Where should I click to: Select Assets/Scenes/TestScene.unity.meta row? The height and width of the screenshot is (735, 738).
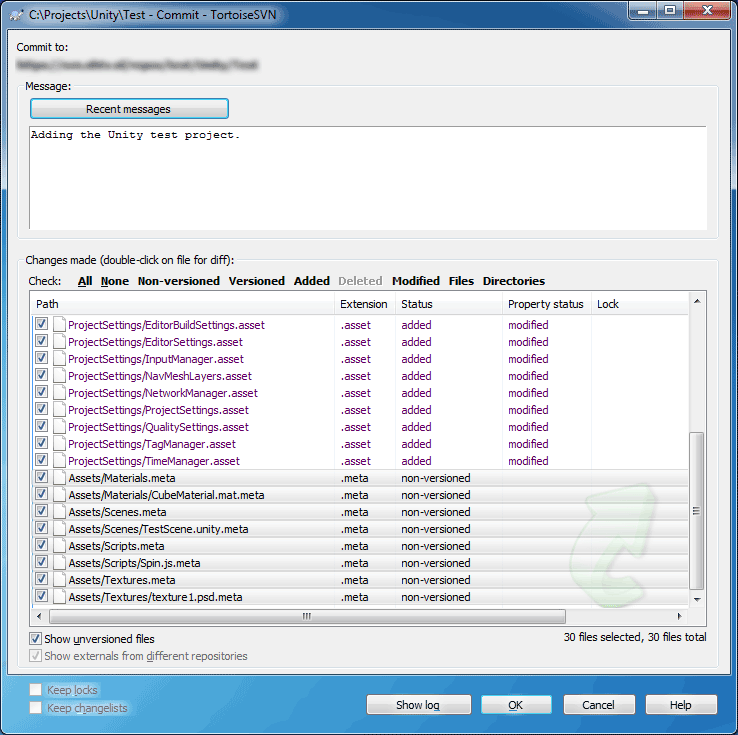coord(360,529)
